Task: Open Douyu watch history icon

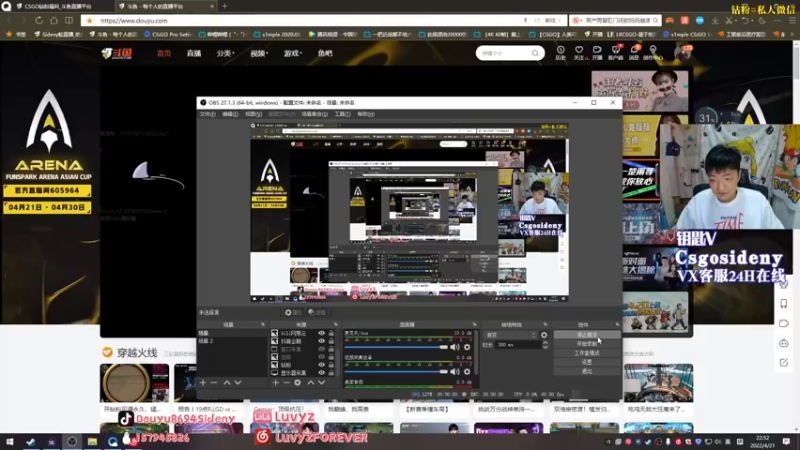Action: (561, 52)
